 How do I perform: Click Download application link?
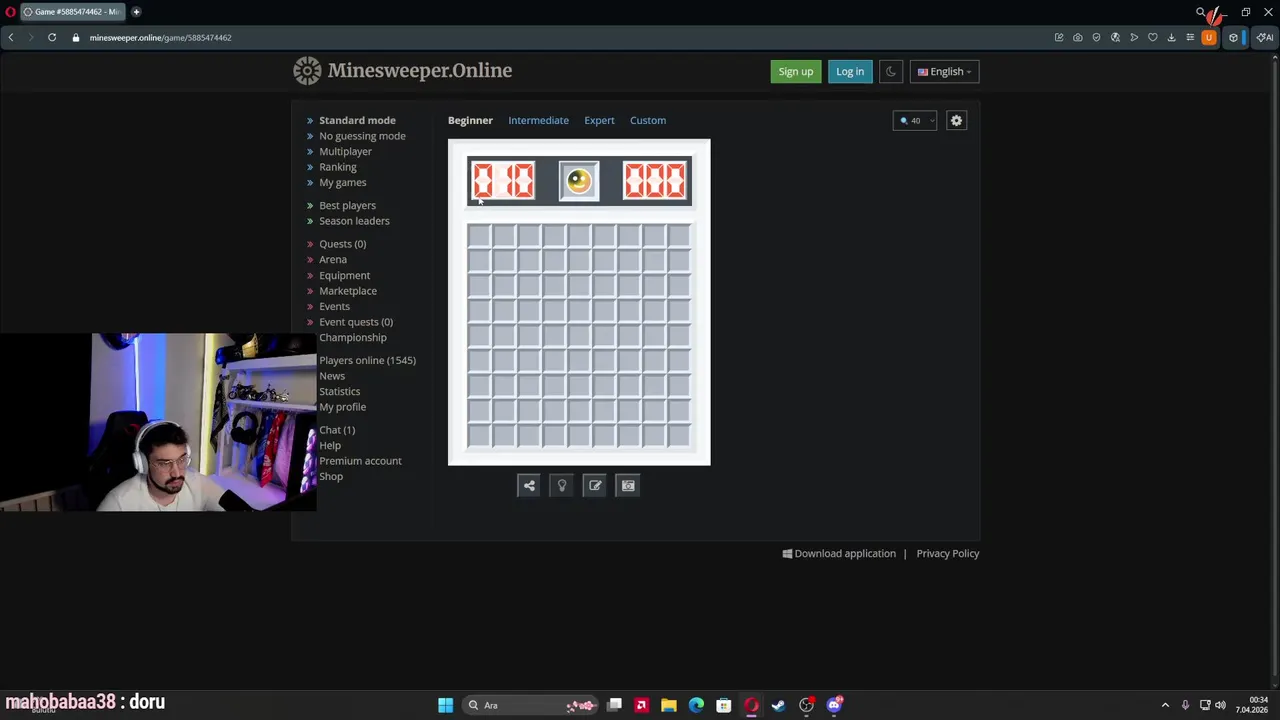(x=839, y=553)
